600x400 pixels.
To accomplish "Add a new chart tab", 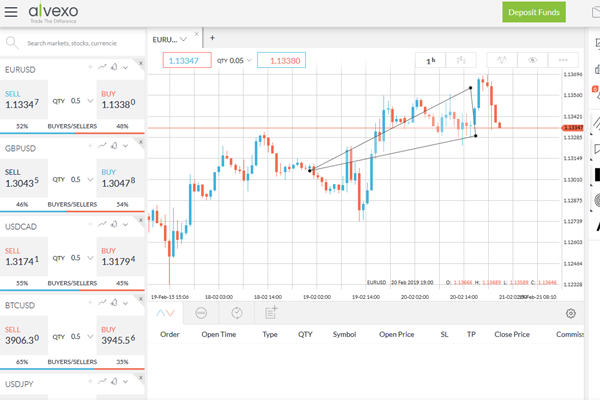I will tap(212, 38).
